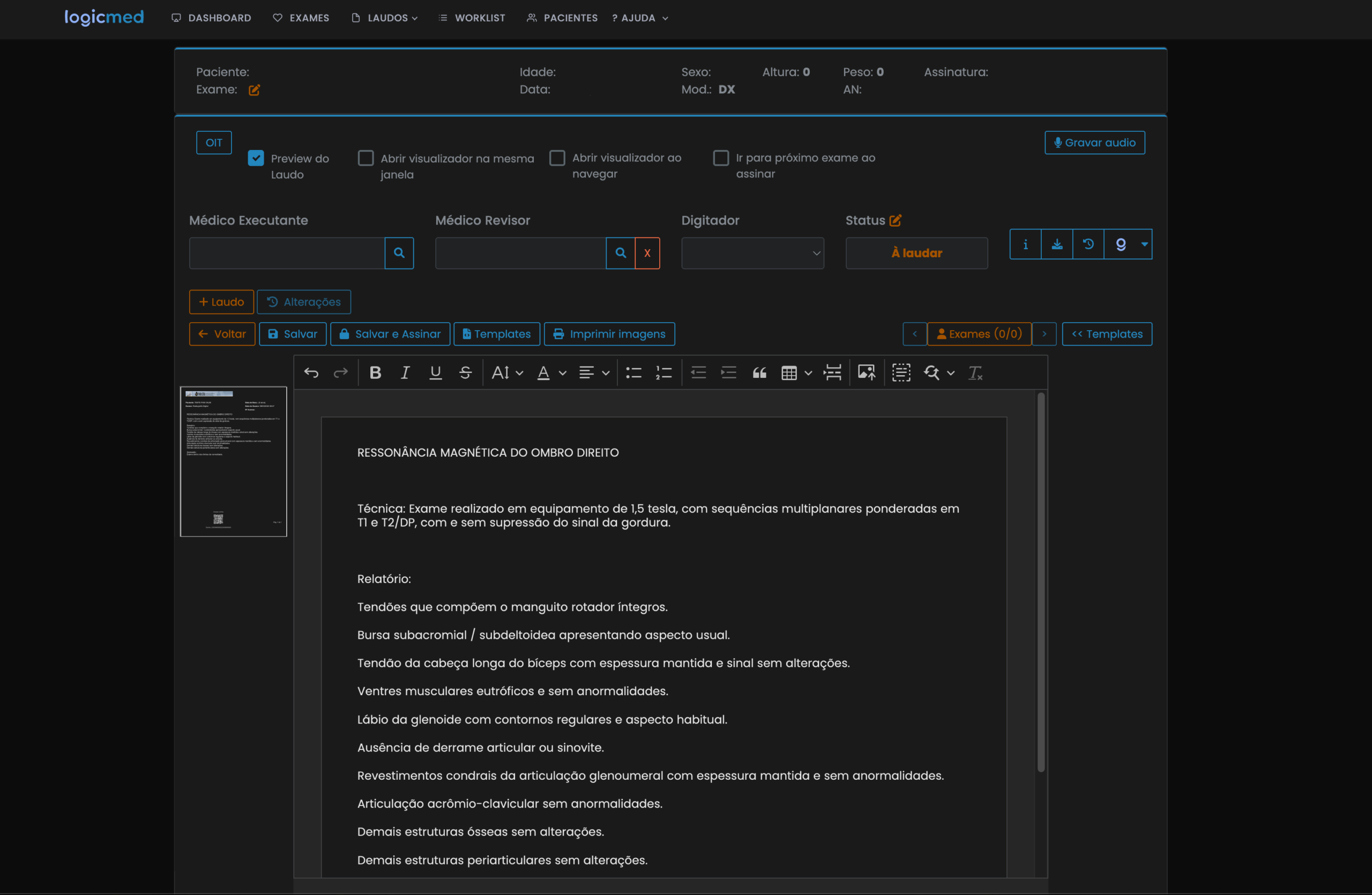Open the font size dropdown

508,373
